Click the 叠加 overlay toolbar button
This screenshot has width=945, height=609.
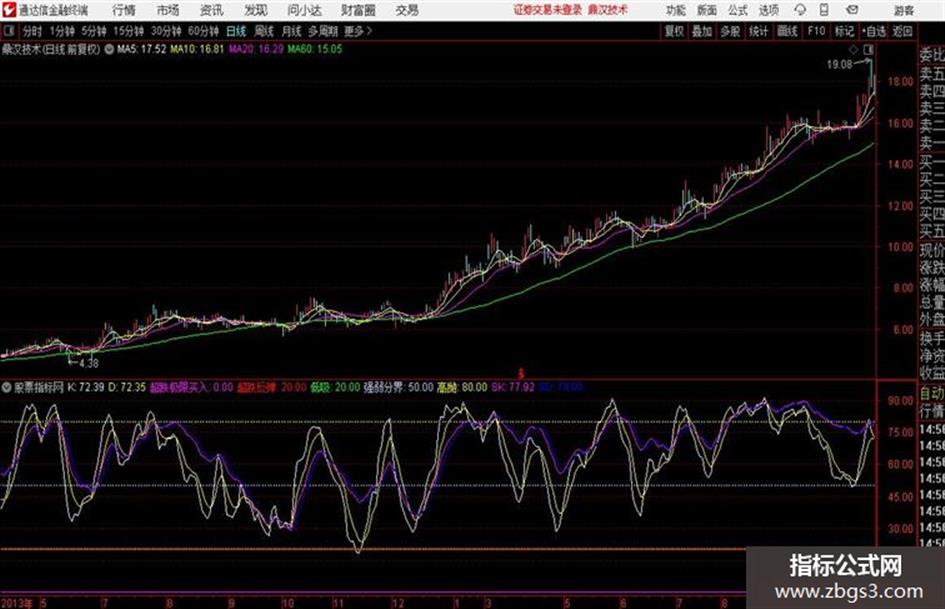click(x=702, y=31)
